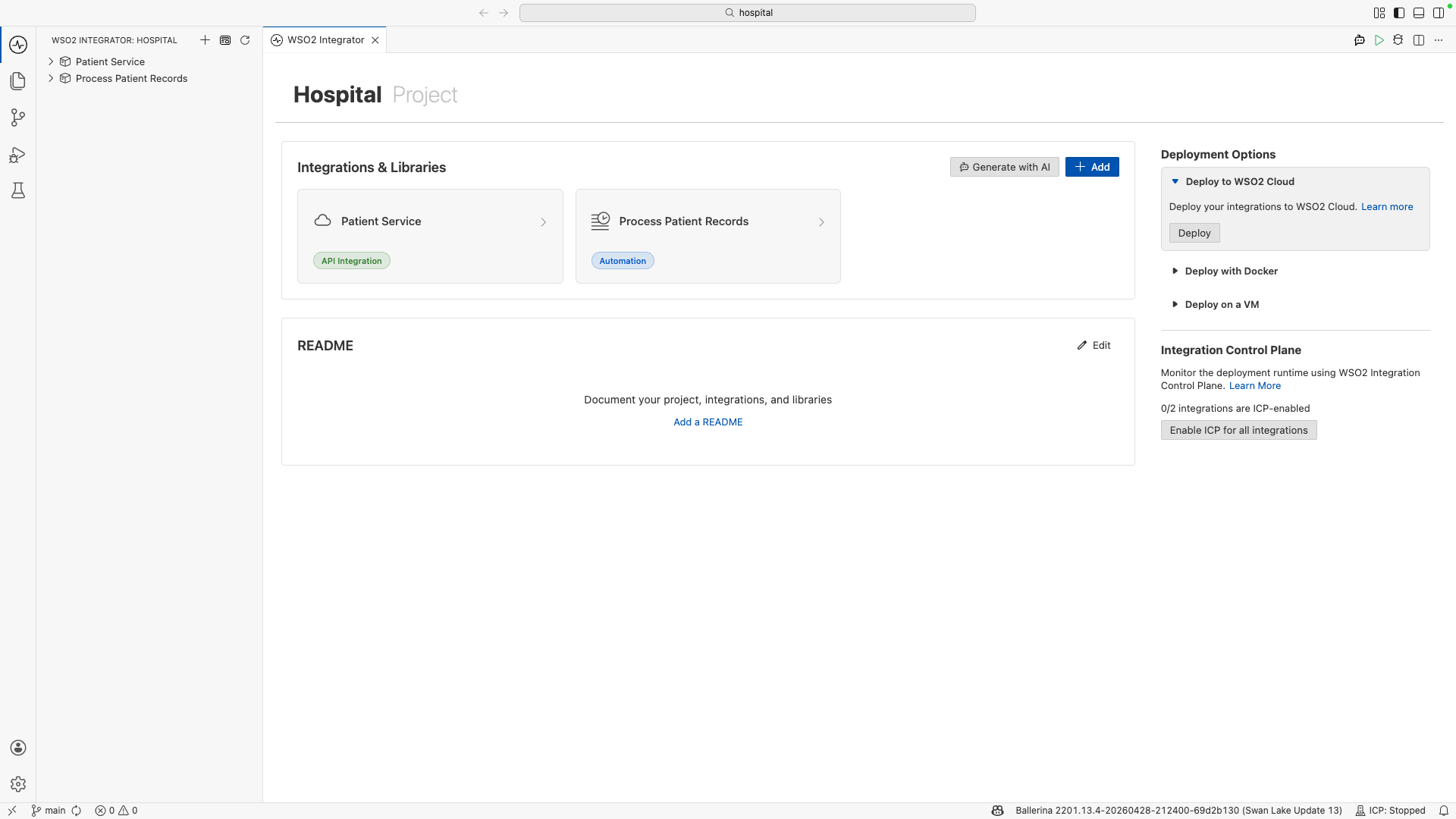The image size is (1456, 819).
Task: Expand the Deploy on a VM section
Action: (1175, 304)
